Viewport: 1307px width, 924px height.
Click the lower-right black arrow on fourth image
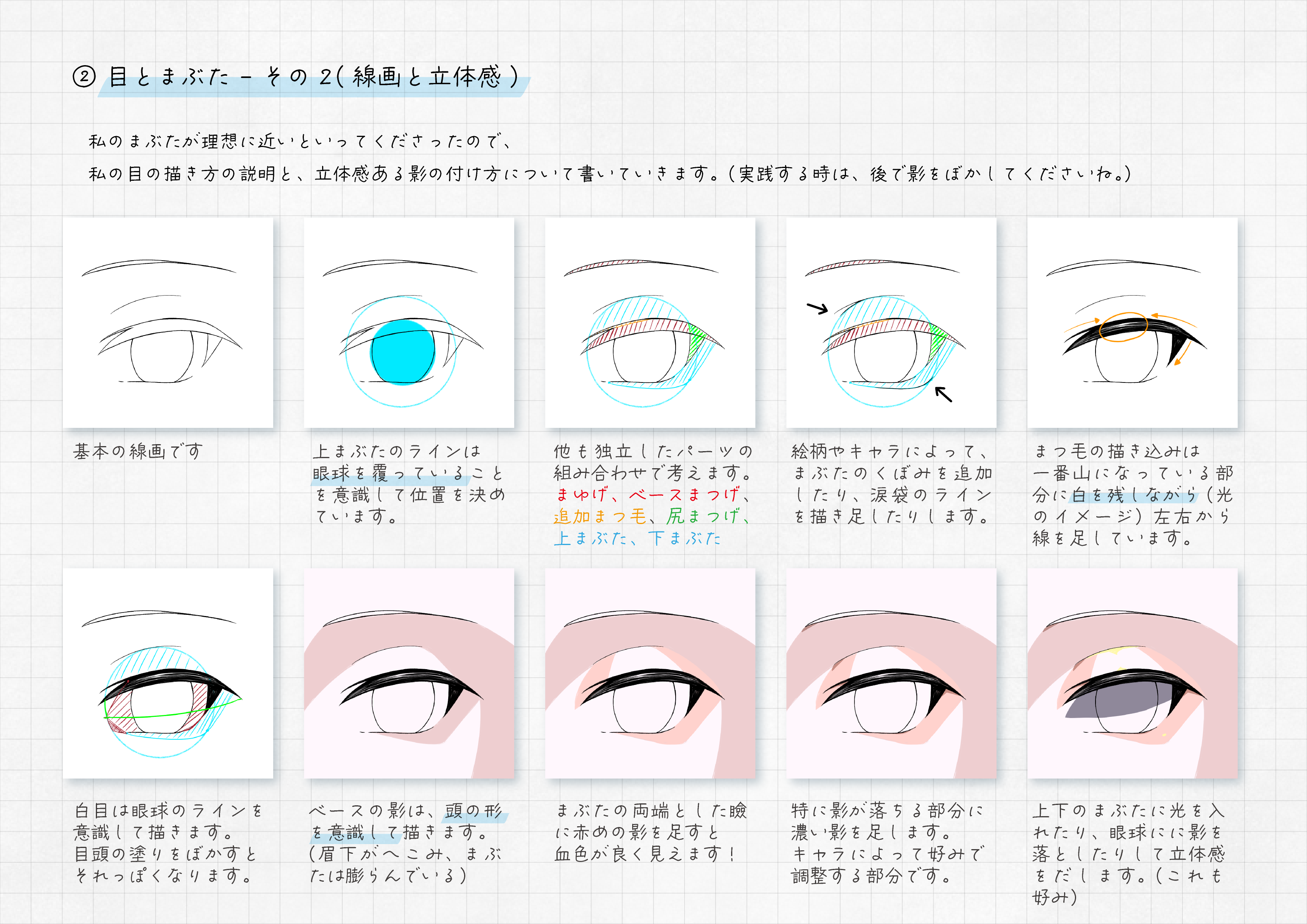(x=943, y=394)
